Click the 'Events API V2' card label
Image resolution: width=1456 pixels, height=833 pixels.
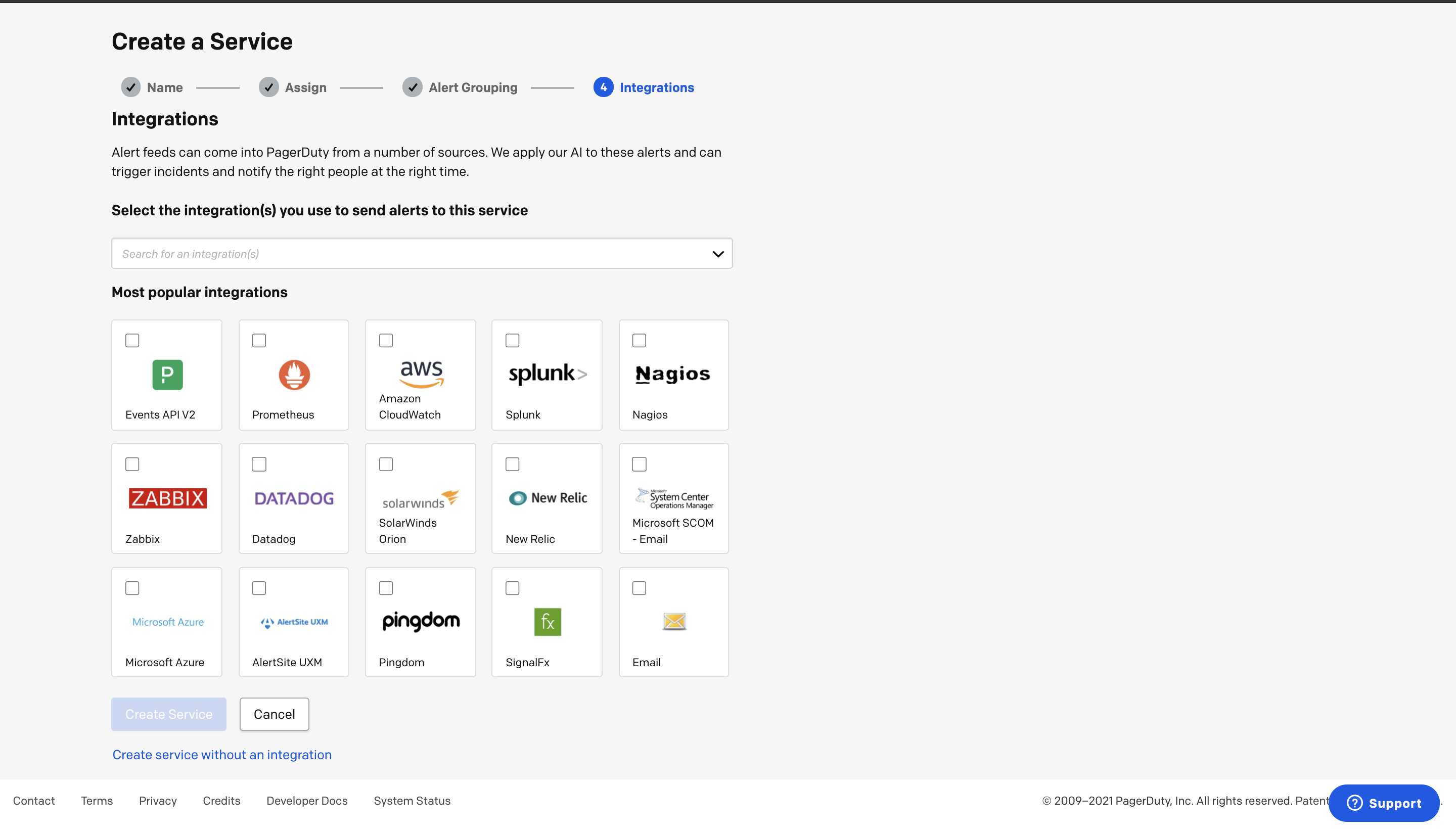click(160, 414)
